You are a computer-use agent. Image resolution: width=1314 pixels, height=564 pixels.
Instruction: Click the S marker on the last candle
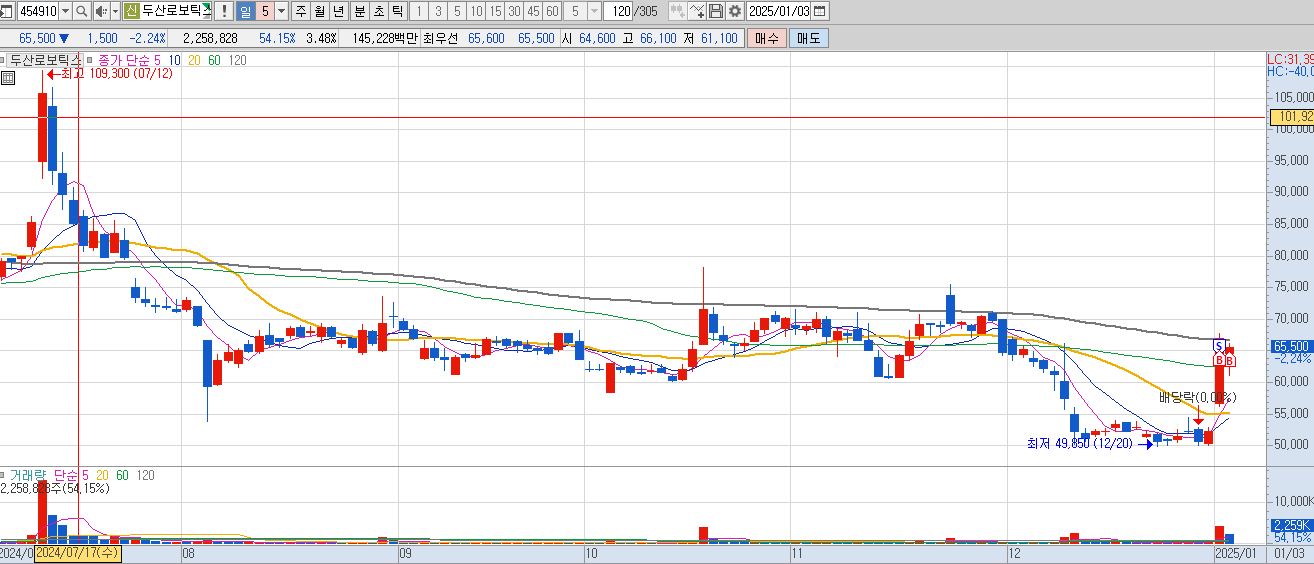click(1219, 346)
